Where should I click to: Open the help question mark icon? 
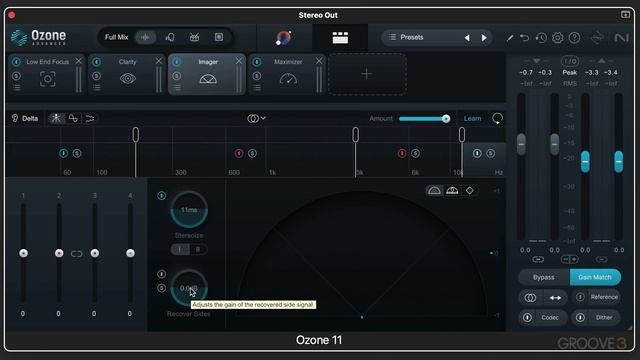click(574, 38)
